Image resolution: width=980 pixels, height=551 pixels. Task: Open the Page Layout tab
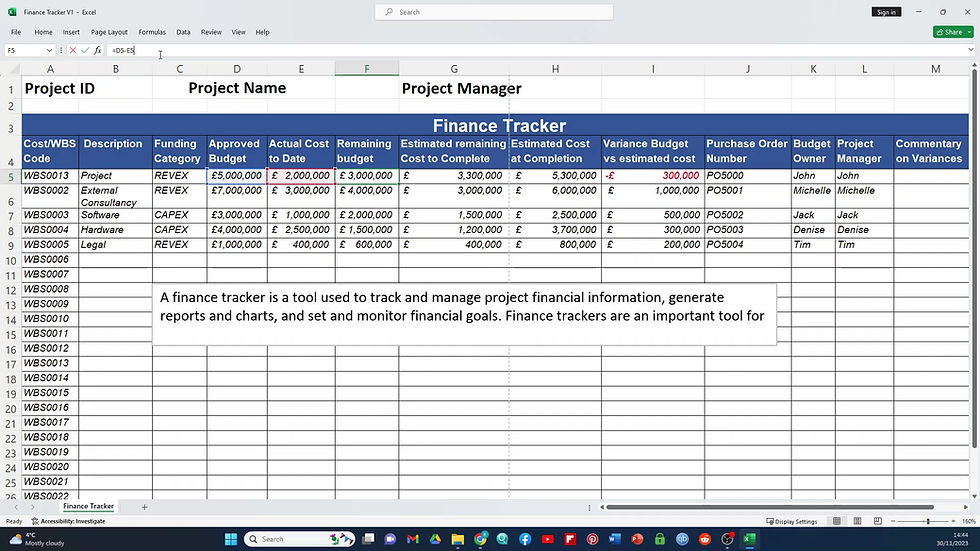click(109, 32)
